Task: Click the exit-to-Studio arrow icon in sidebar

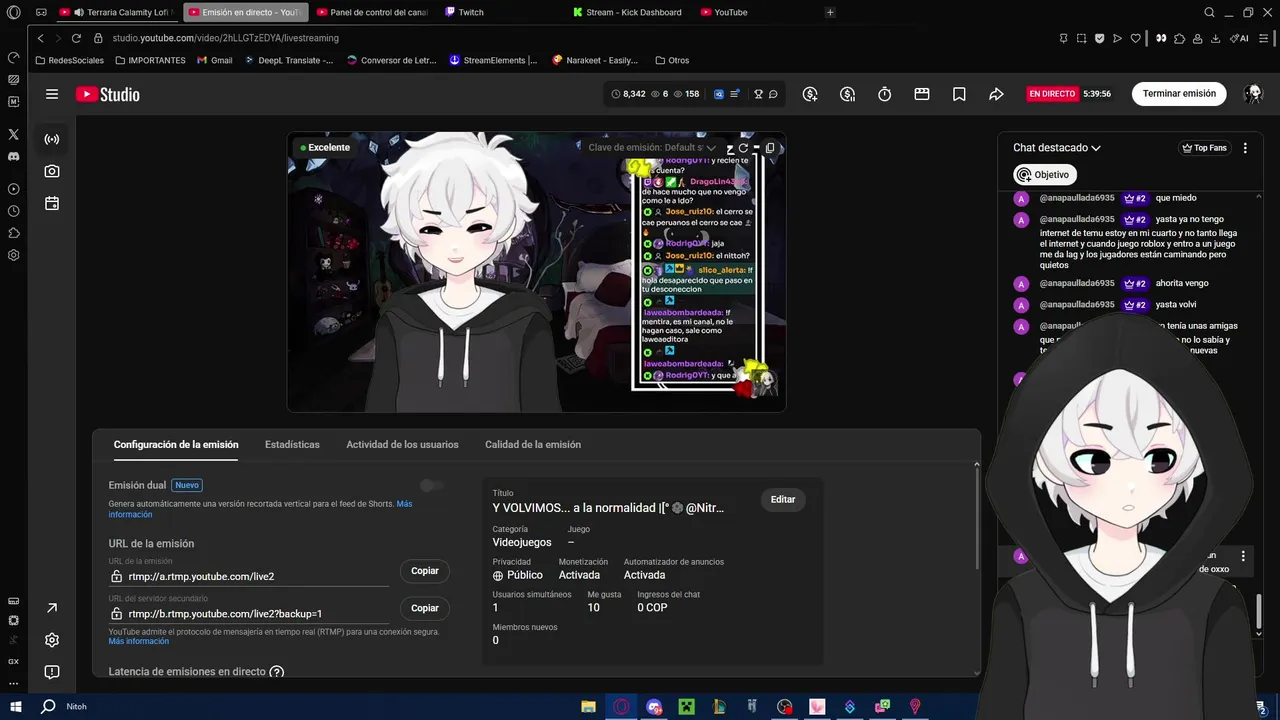Action: (x=52, y=608)
